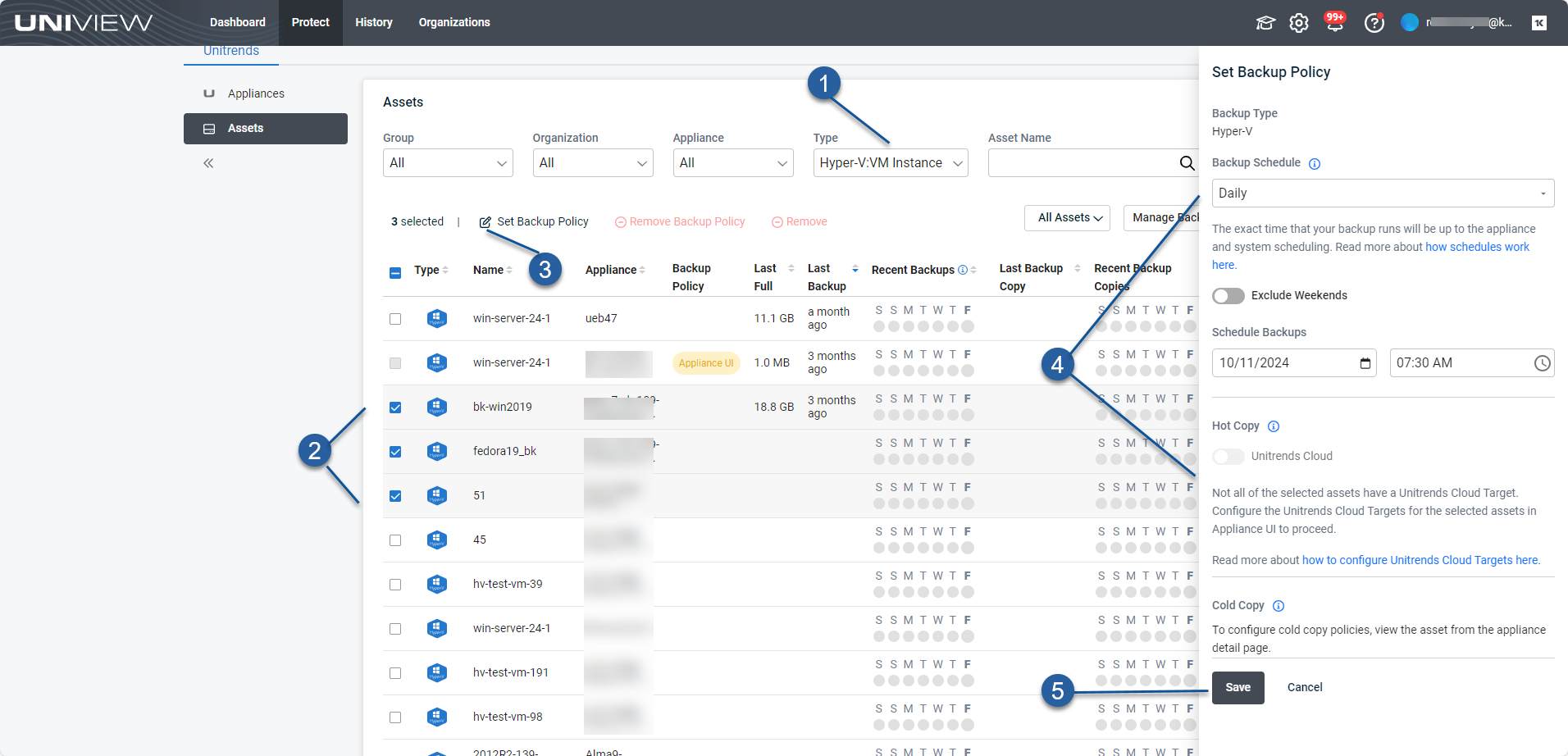The image size is (1568, 756).
Task: Click the Unitrends tab link
Action: coord(231,52)
